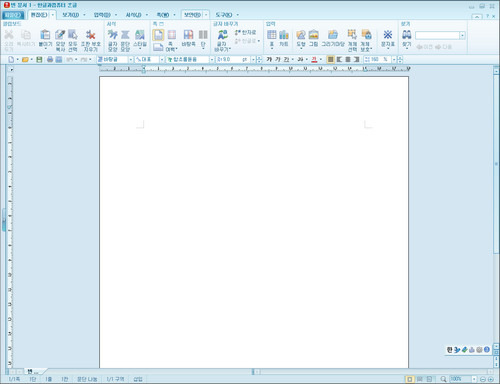Select the landscape page orientation icon

coord(158,47)
